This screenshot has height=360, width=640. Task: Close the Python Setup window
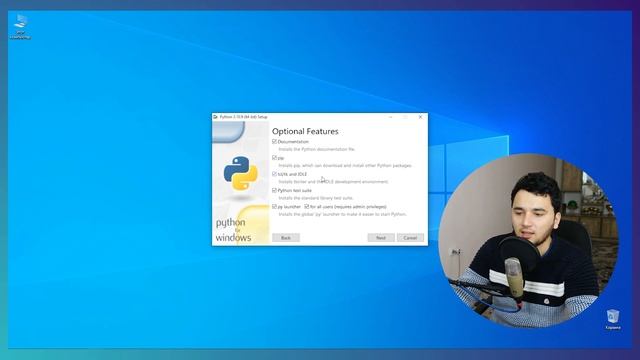pos(420,117)
